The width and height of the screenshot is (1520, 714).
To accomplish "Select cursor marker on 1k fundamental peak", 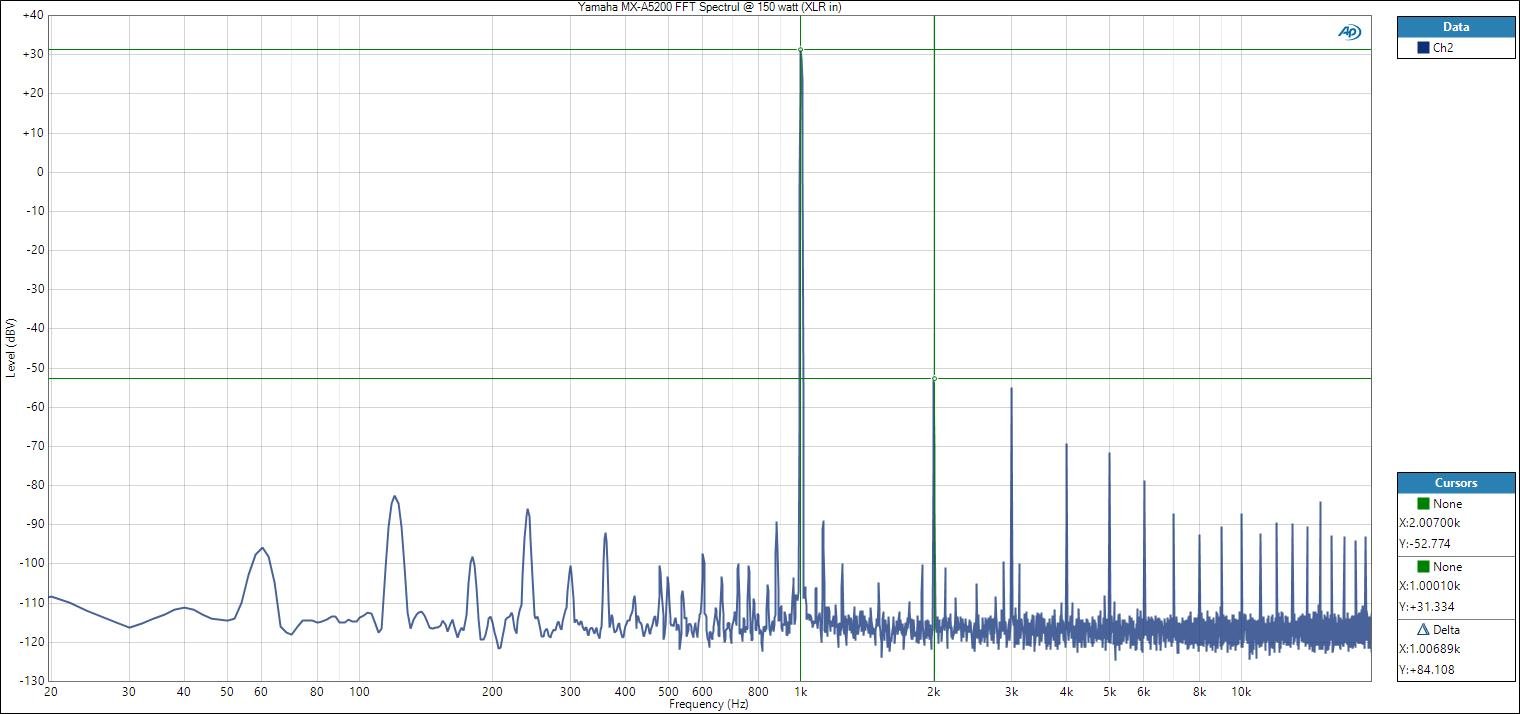I will (x=800, y=49).
